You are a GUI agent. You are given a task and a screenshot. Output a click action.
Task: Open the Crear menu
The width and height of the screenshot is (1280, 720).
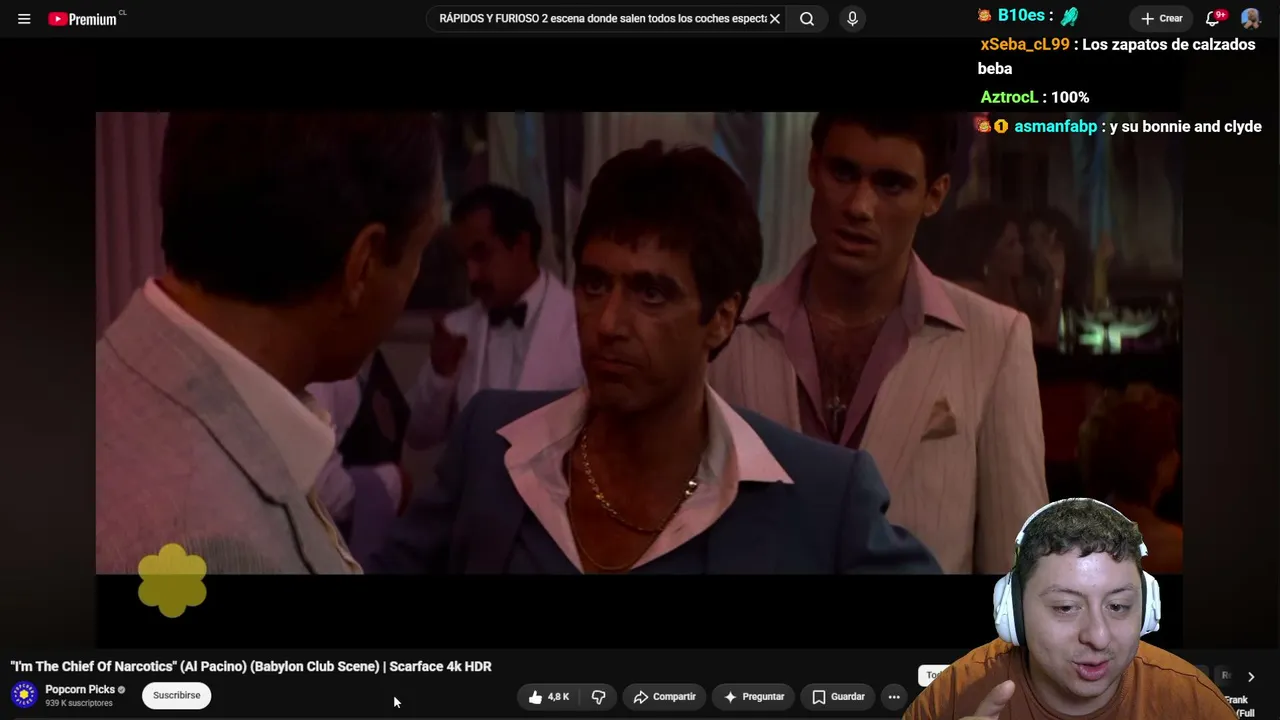tap(1162, 19)
